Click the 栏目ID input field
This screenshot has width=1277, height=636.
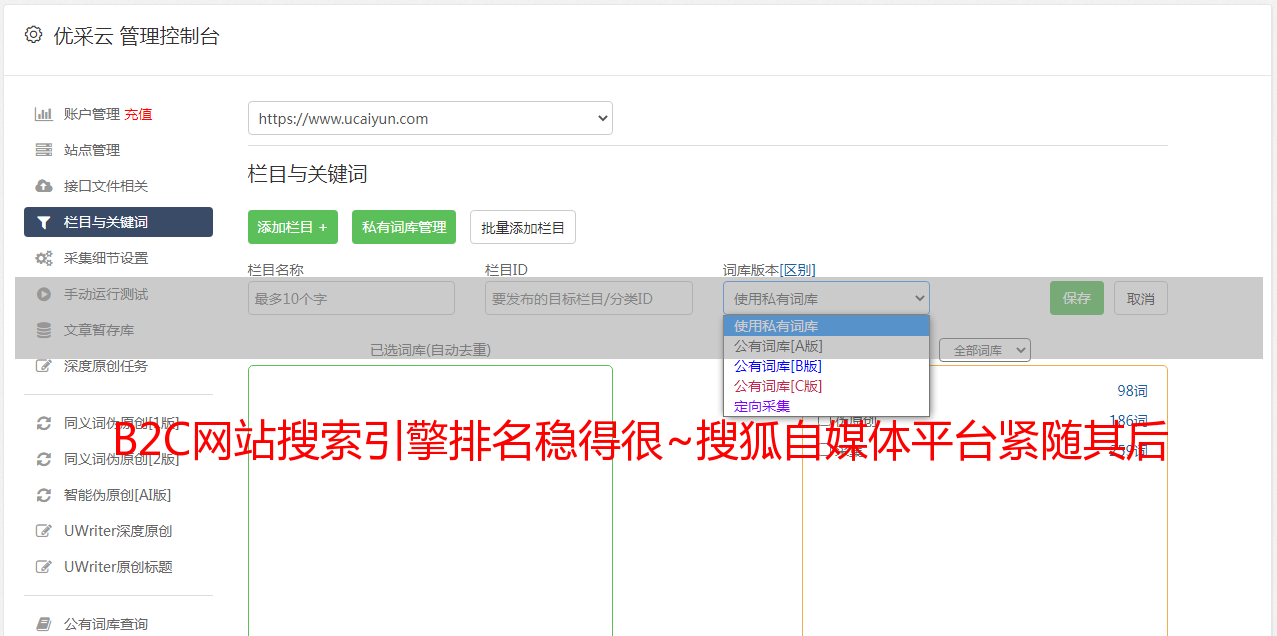[x=589, y=298]
